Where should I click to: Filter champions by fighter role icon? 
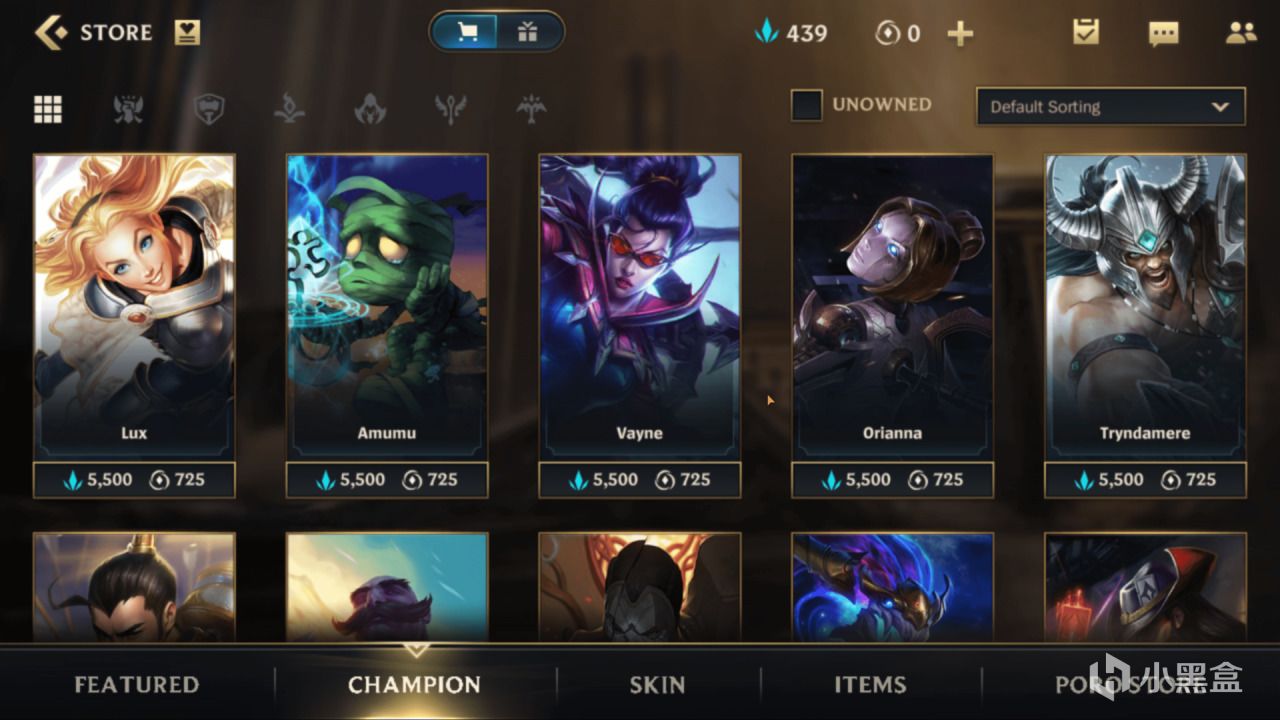click(128, 109)
